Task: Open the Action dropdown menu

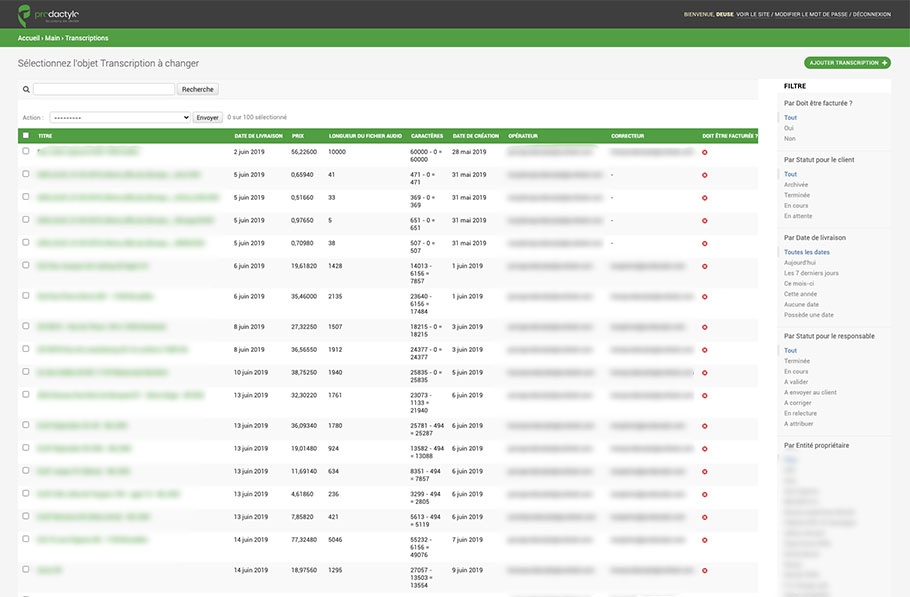Action: tap(120, 117)
